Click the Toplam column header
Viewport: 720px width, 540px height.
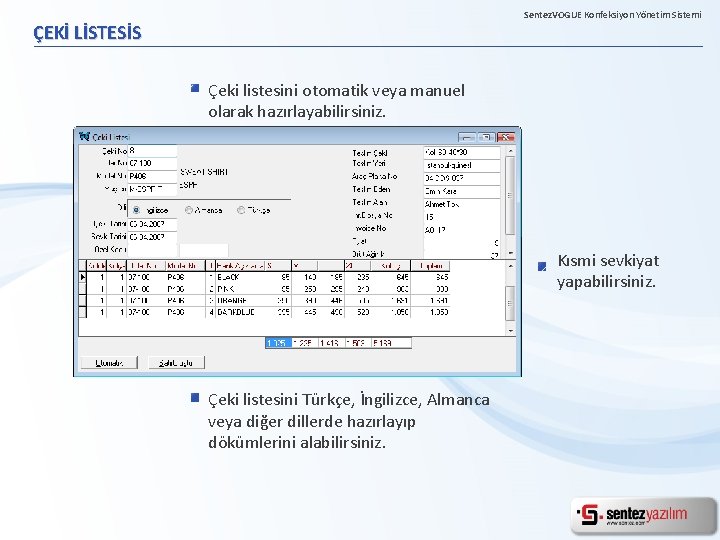pos(430,265)
